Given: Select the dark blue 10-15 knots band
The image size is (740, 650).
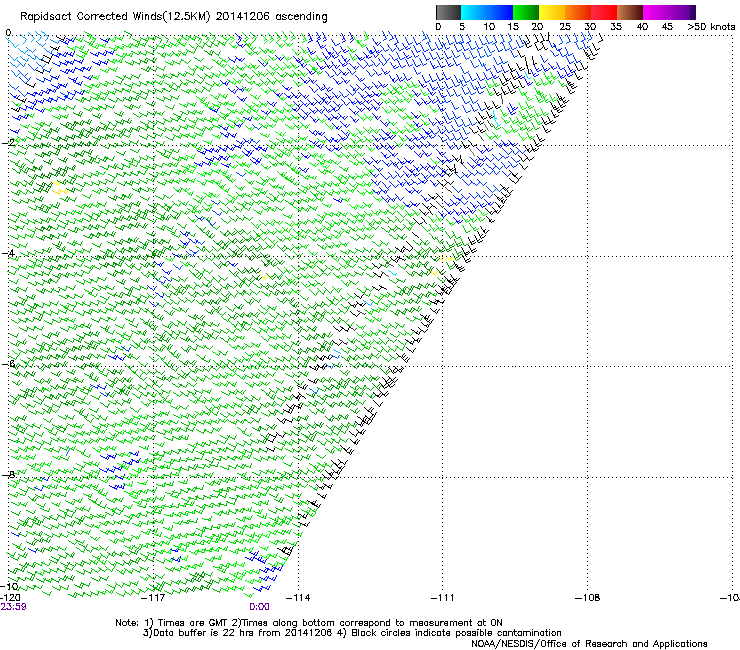Looking at the screenshot, I should (x=500, y=12).
